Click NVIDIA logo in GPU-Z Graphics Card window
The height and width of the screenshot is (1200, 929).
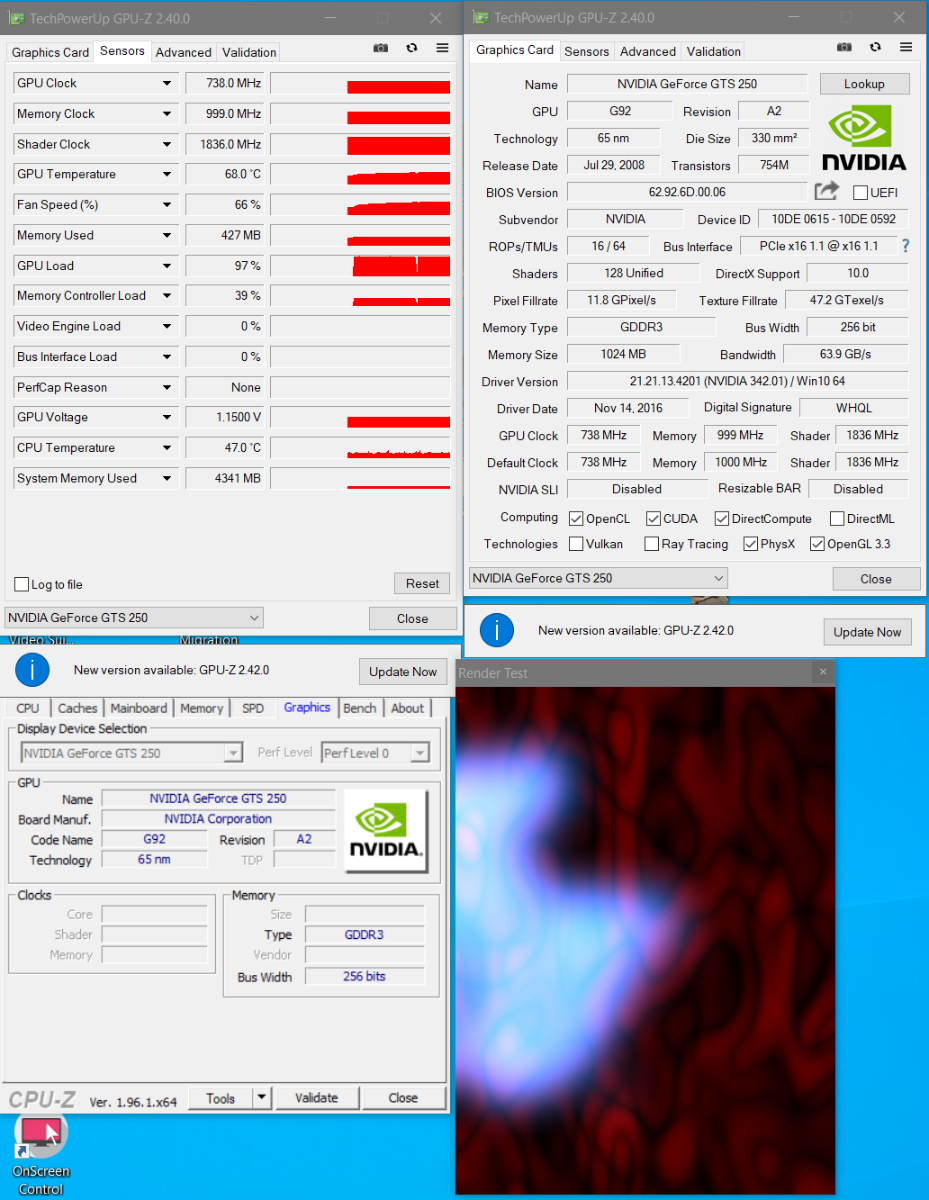point(864,138)
